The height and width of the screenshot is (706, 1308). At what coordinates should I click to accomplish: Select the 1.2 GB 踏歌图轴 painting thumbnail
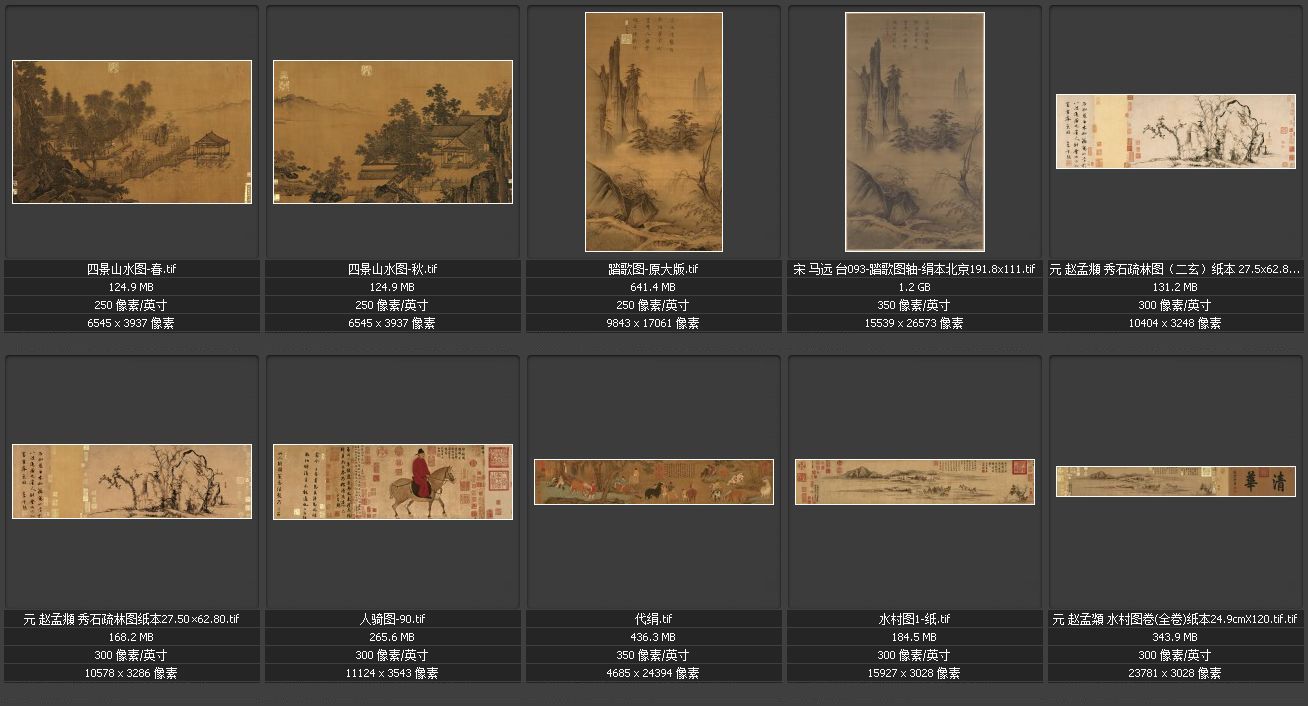click(x=915, y=132)
